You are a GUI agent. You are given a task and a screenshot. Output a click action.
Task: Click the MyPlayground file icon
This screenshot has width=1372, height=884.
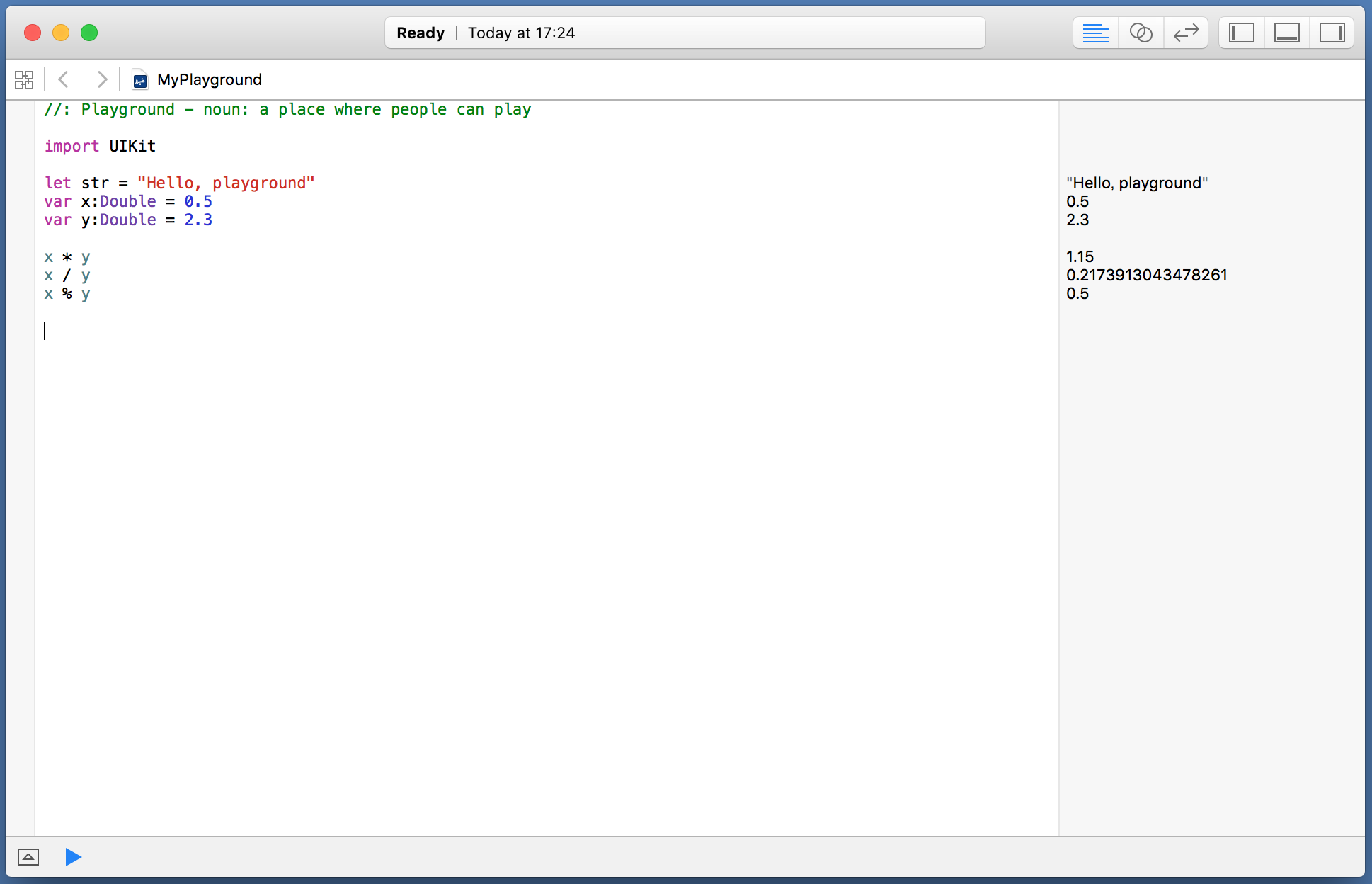(x=140, y=80)
